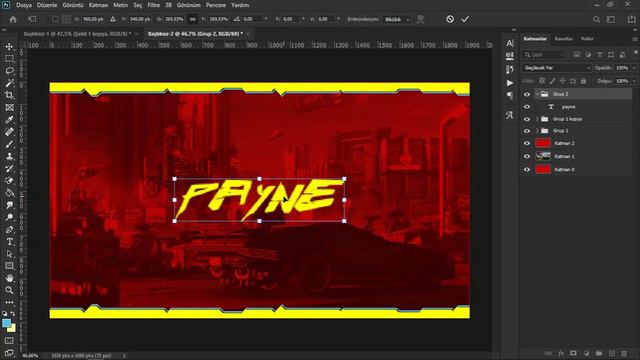Select the Rectangular Marquee tool
640x360 pixels.
point(9,59)
